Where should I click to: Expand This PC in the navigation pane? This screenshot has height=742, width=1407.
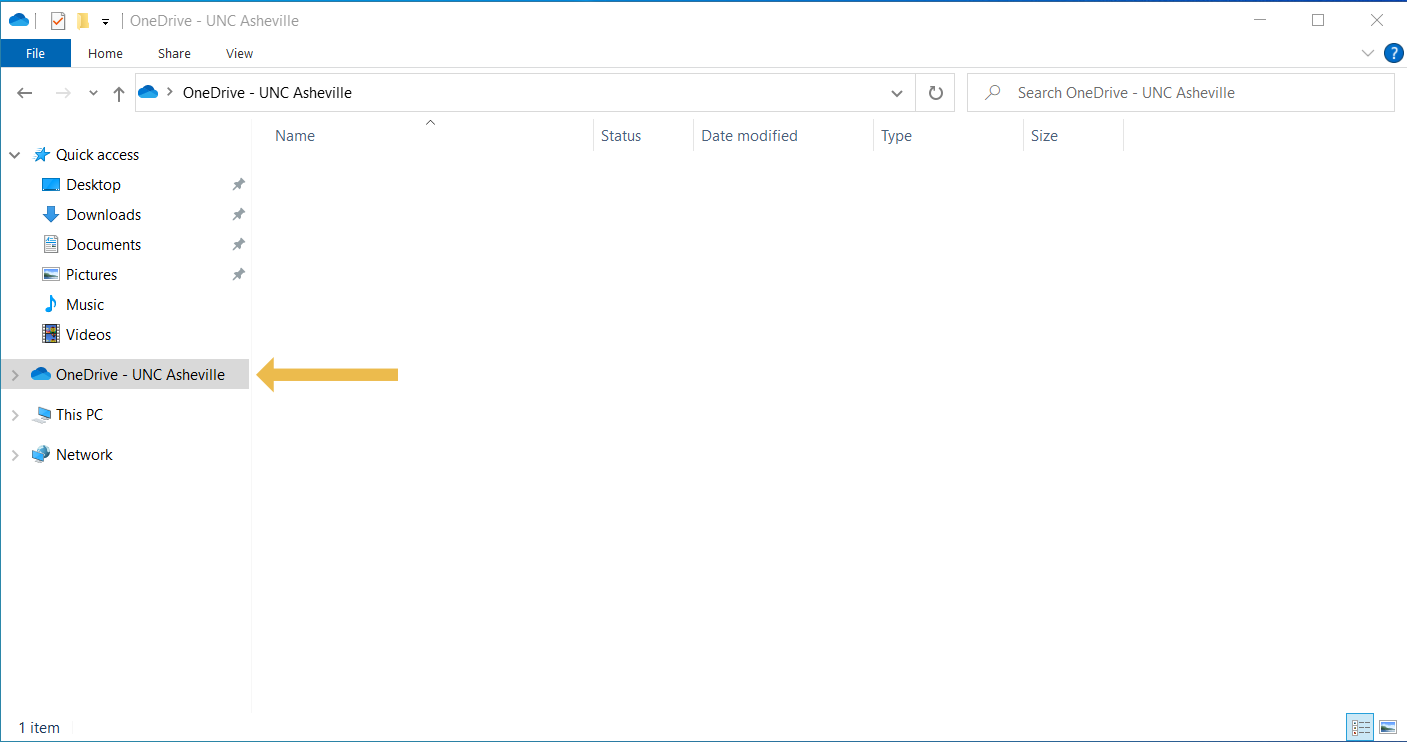[15, 414]
